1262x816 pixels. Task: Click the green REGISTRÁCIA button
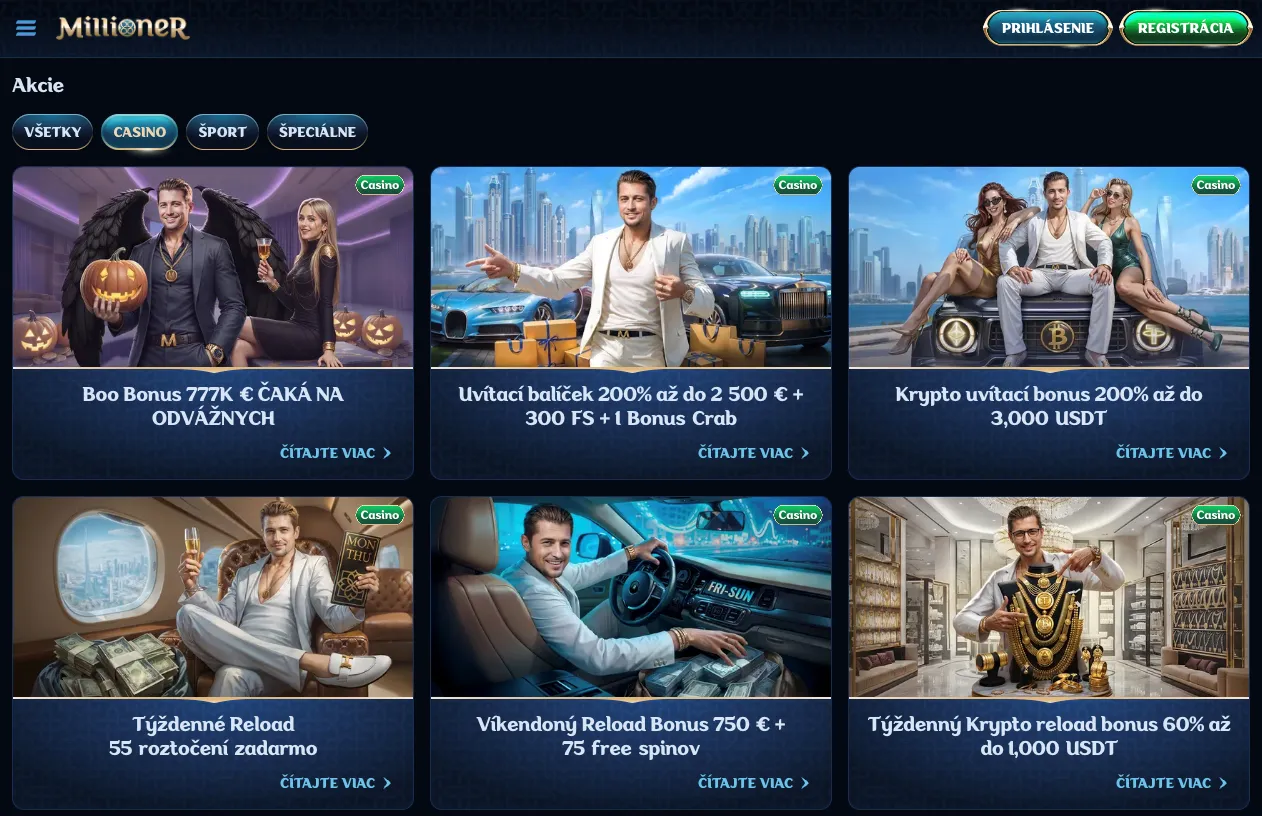pyautogui.click(x=1185, y=28)
